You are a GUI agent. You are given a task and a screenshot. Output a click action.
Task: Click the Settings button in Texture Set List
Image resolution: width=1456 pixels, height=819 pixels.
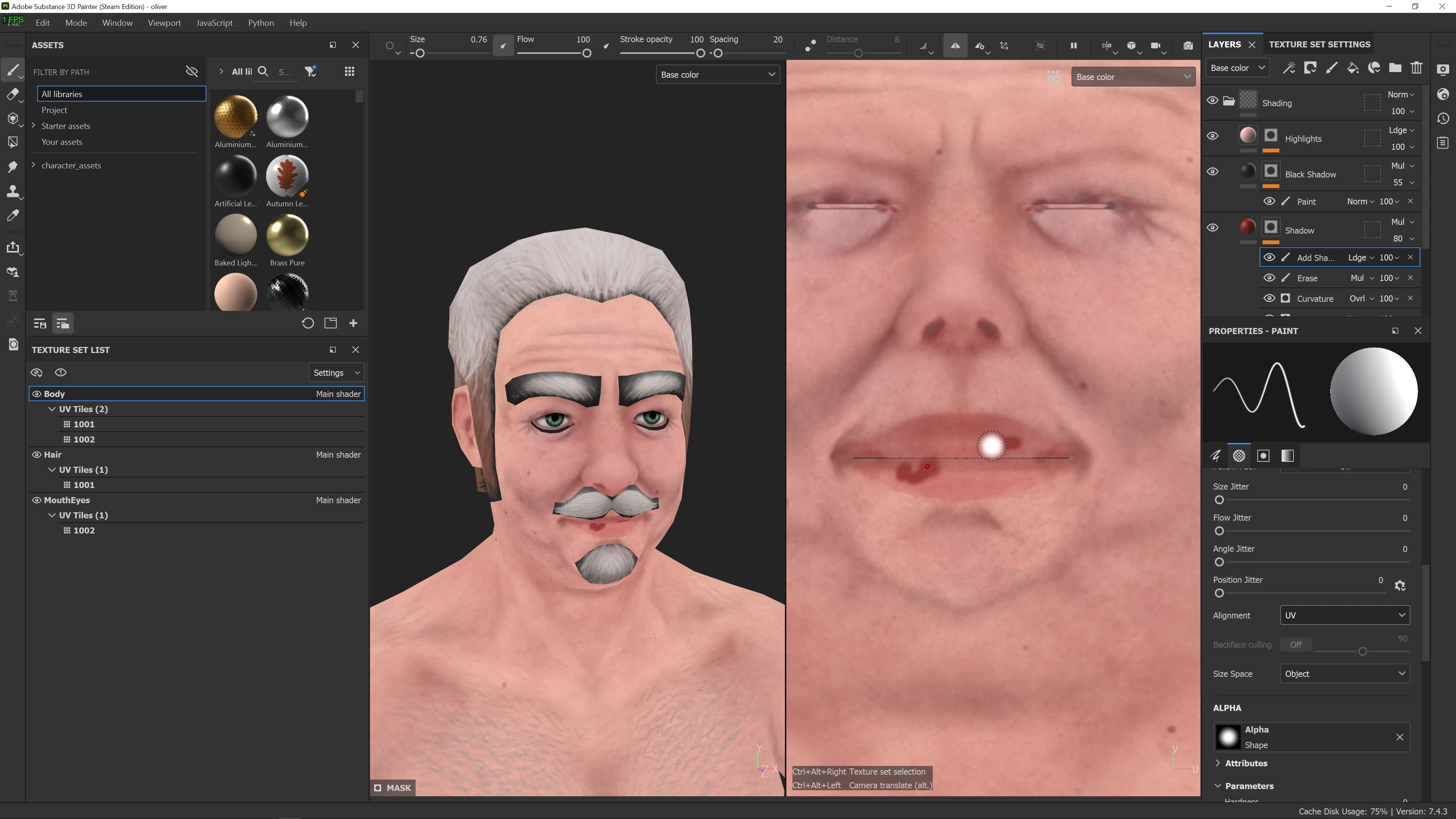[x=336, y=372]
